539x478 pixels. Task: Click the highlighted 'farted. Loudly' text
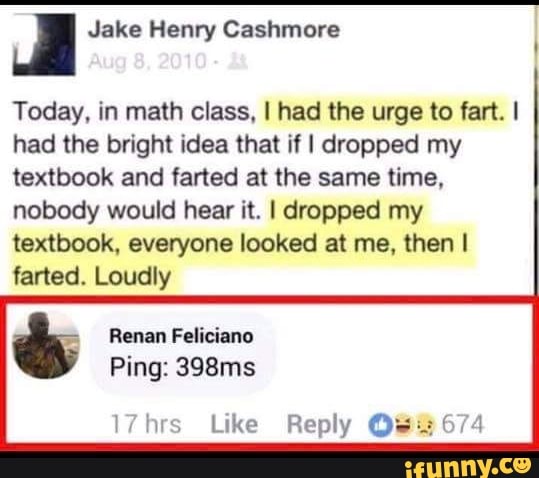pos(92,277)
